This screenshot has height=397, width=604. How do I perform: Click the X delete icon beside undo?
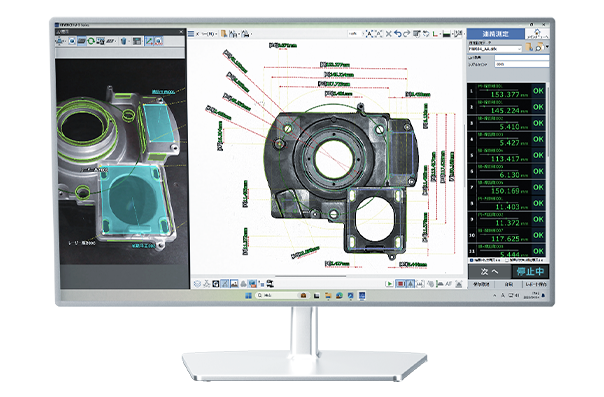click(x=389, y=34)
